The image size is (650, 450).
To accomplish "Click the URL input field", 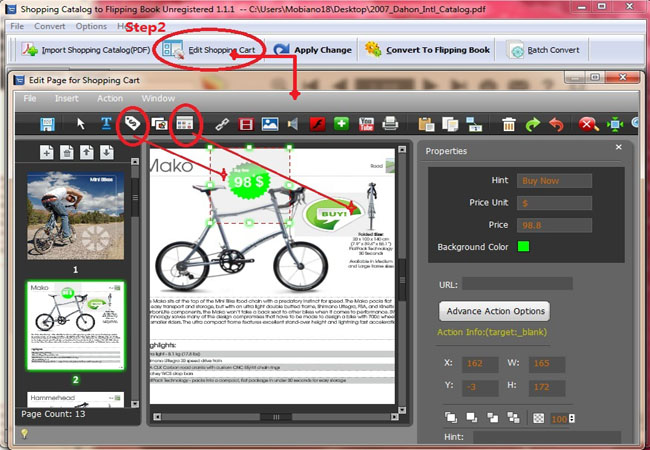I will [x=517, y=284].
